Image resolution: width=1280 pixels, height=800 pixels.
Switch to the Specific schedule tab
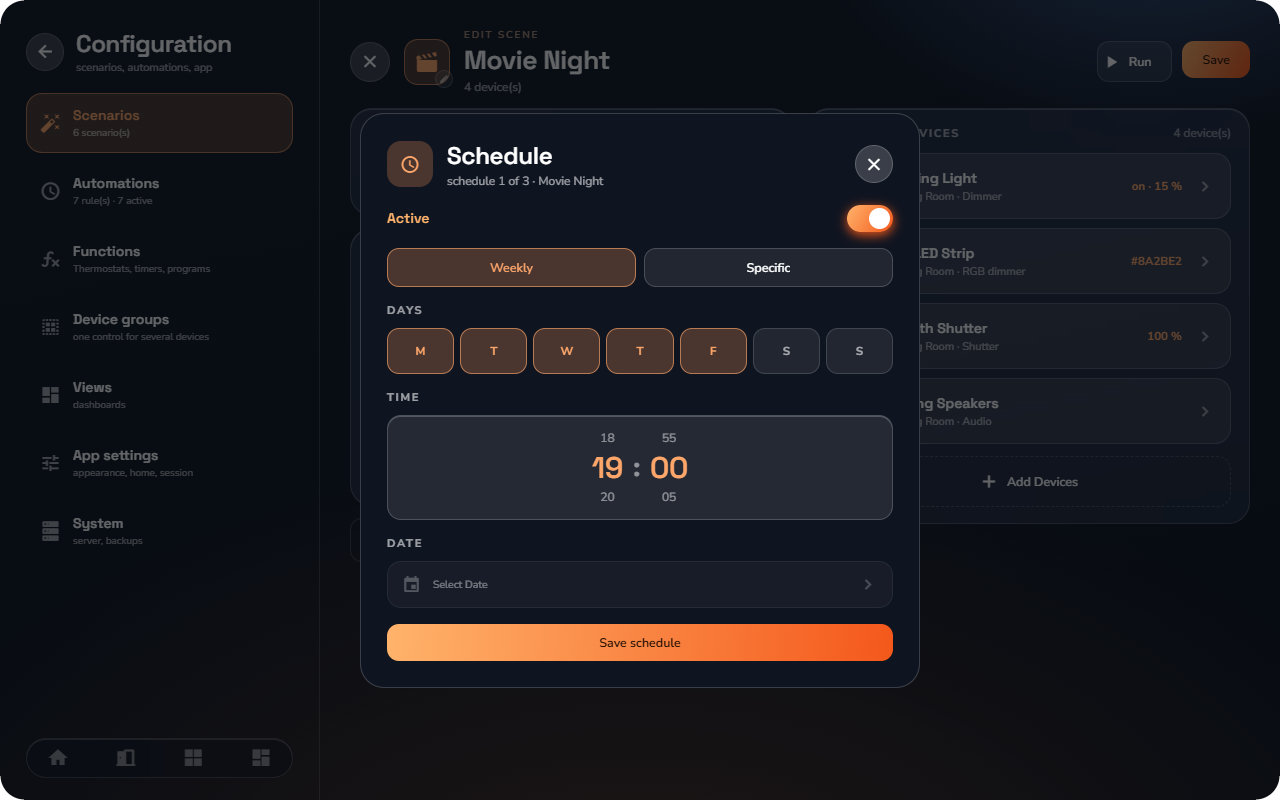click(768, 268)
